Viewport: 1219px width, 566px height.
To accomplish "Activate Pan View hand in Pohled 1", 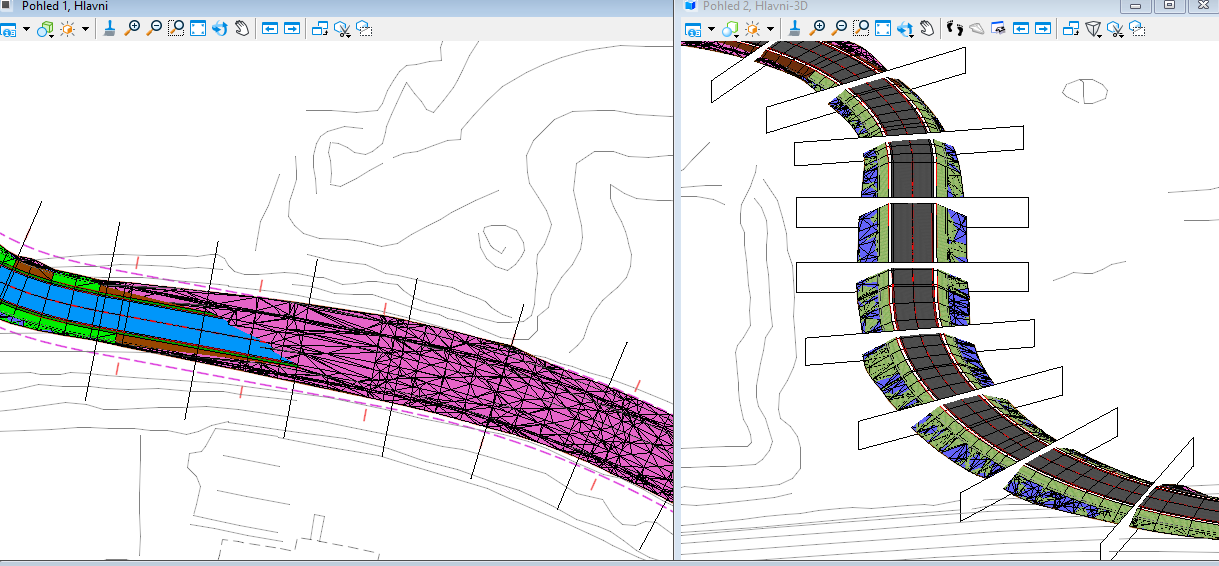I will pyautogui.click(x=241, y=29).
